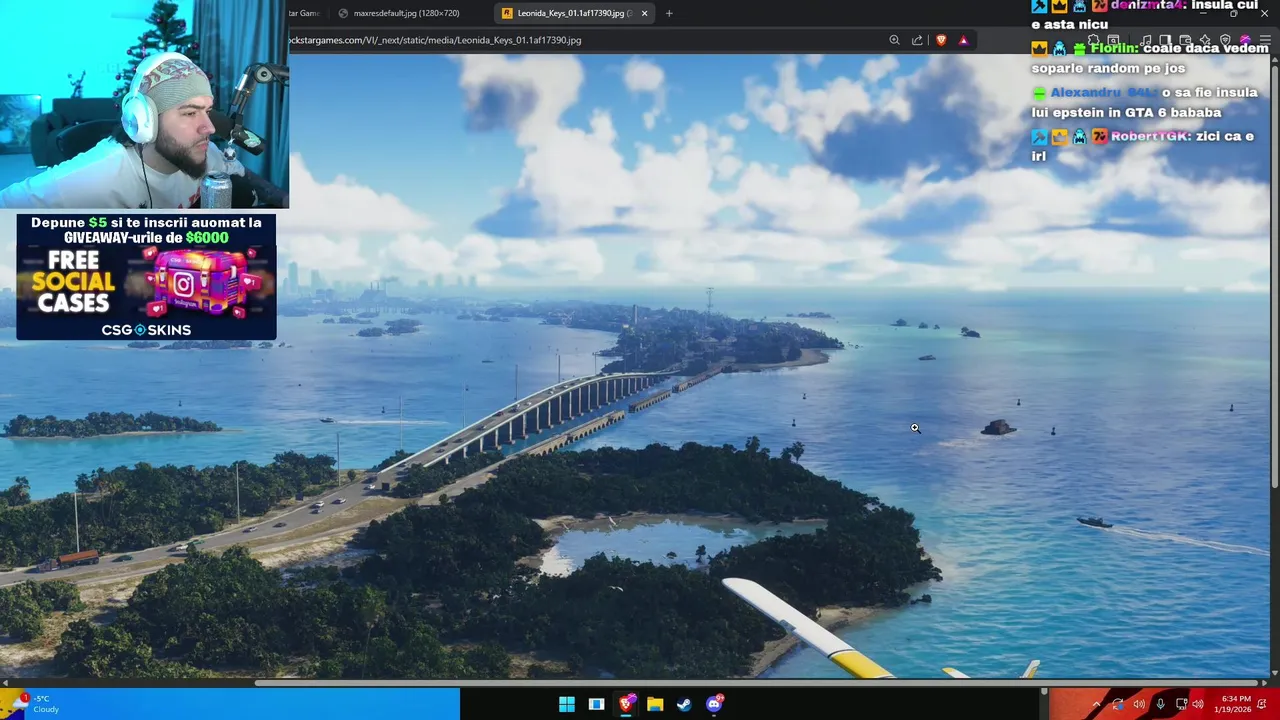This screenshot has width=1280, height=720.
Task: Switch to the maxresdefault.jpg tab
Action: [410, 13]
